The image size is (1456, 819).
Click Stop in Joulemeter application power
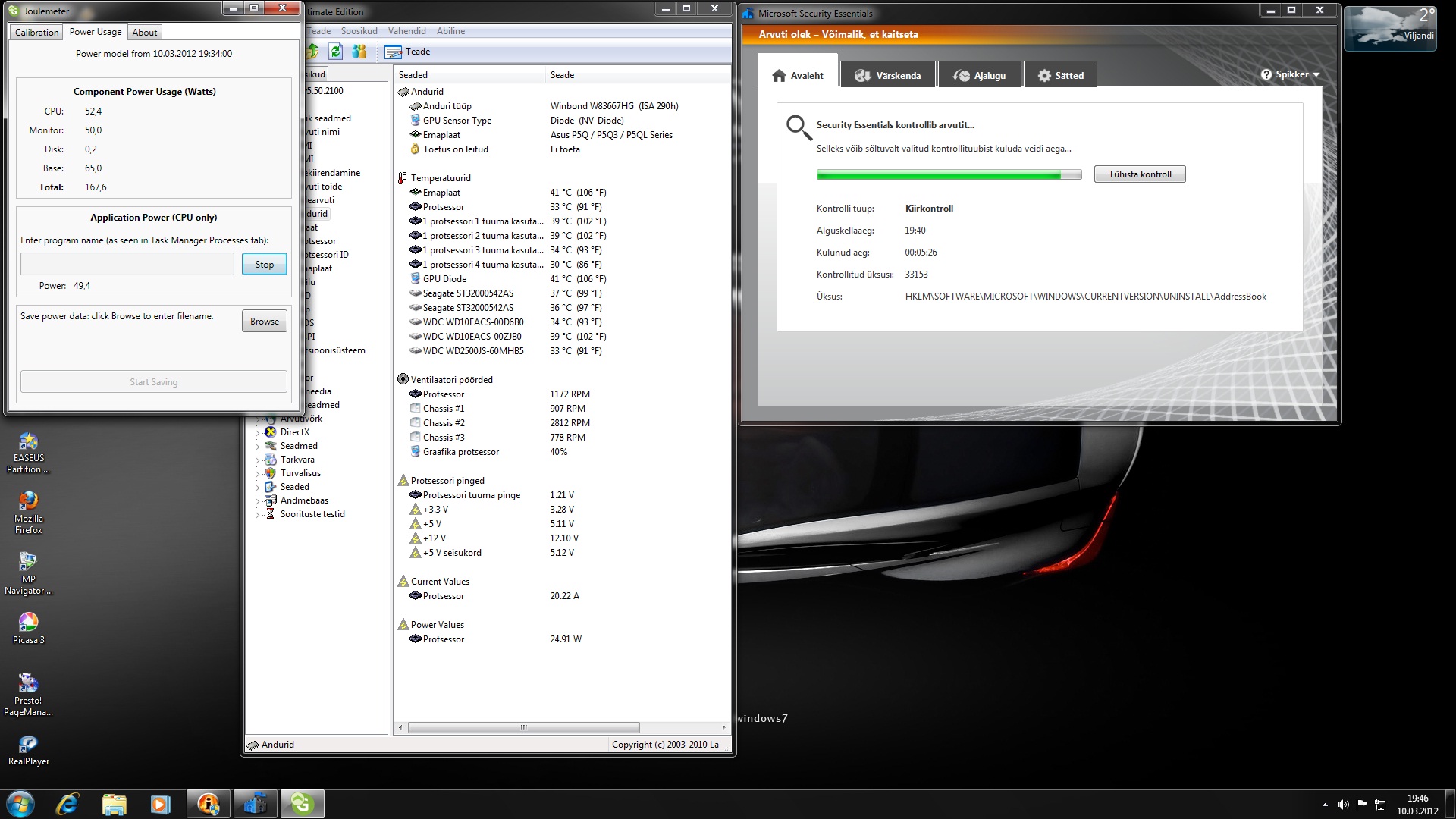265,265
